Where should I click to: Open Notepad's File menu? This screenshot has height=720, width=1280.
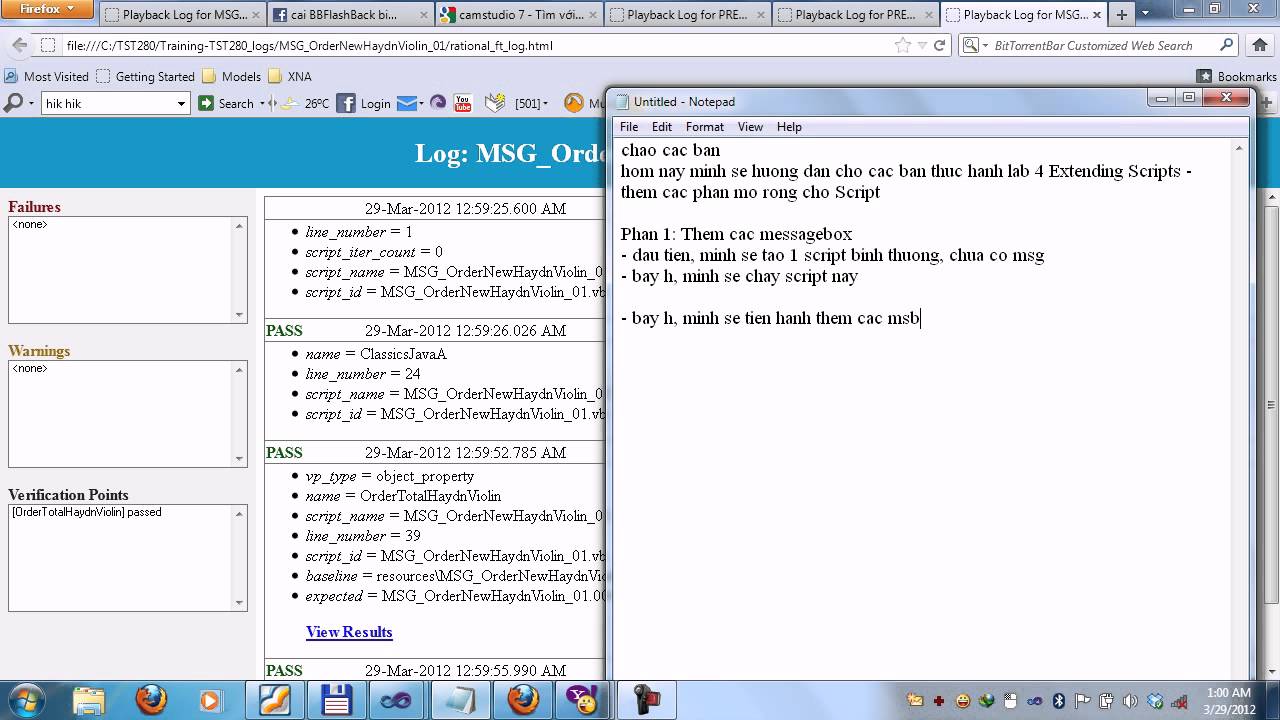[629, 127]
